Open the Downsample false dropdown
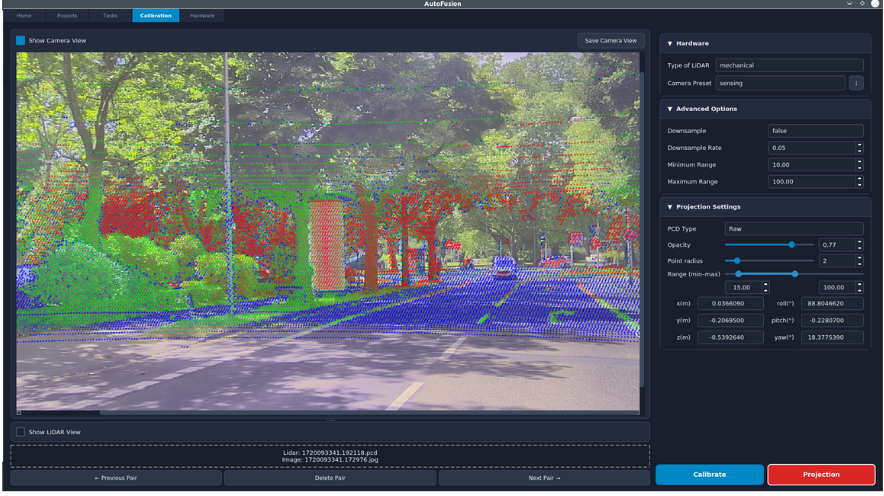Image resolution: width=884 pixels, height=496 pixels. coord(814,131)
